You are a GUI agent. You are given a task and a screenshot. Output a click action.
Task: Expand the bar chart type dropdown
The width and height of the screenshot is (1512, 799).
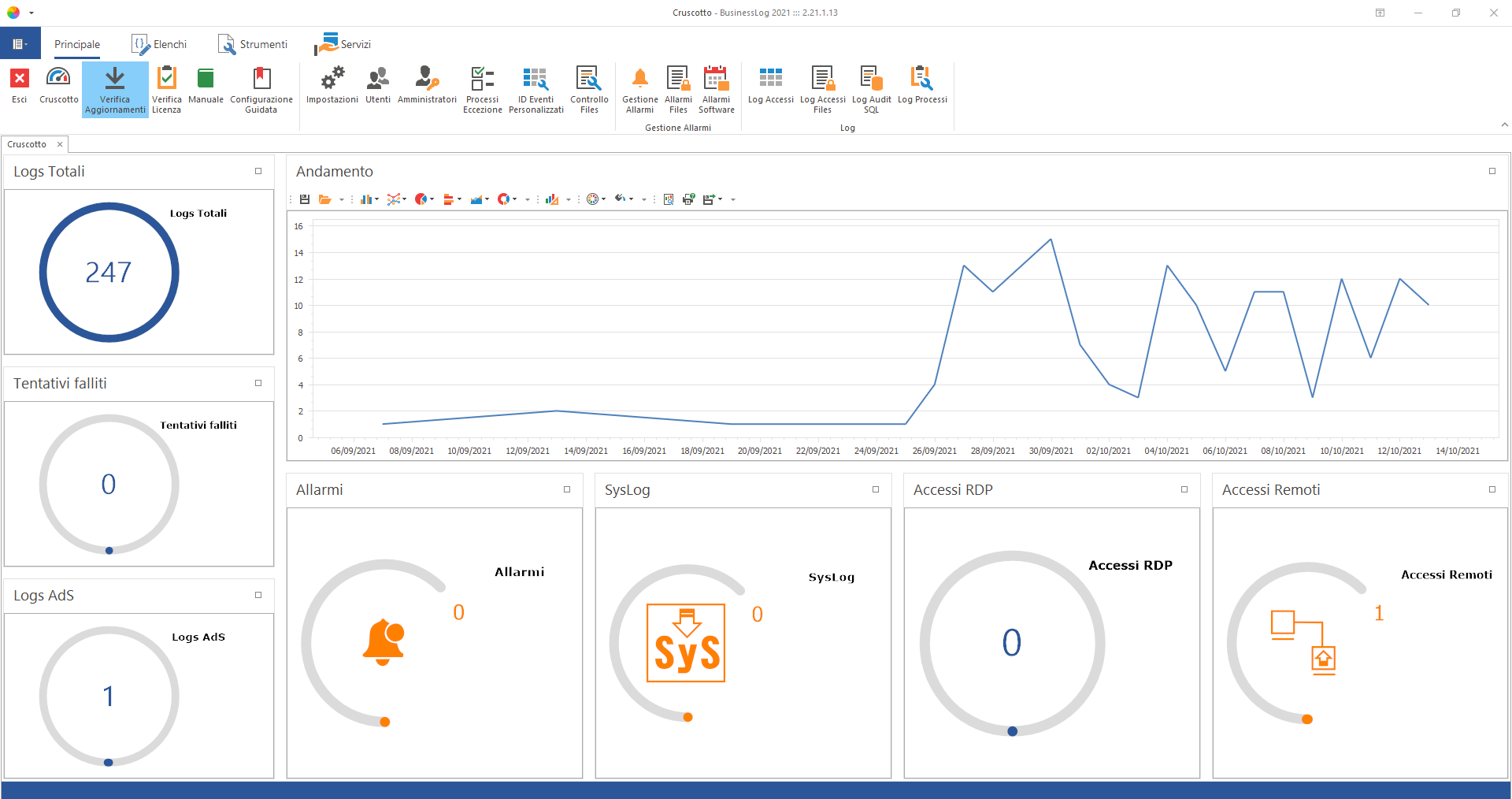(x=377, y=199)
